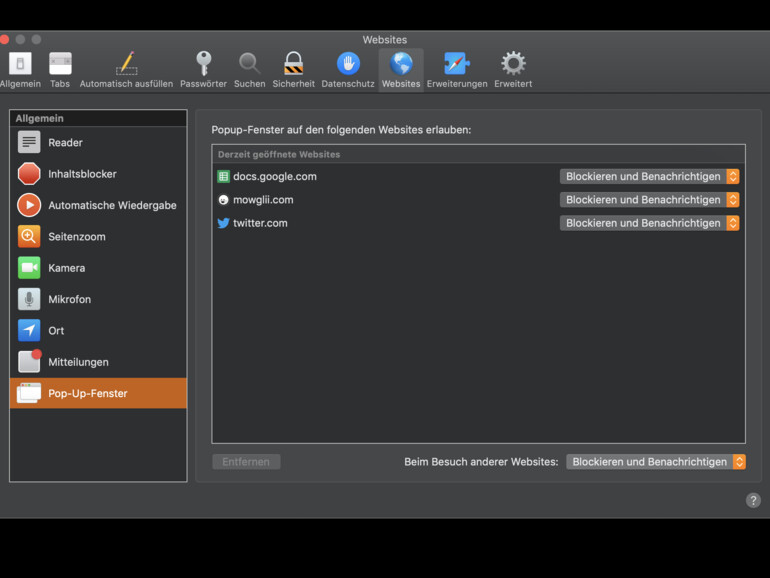Click the mowglii.com favicon
The image size is (770, 578).
point(223,200)
